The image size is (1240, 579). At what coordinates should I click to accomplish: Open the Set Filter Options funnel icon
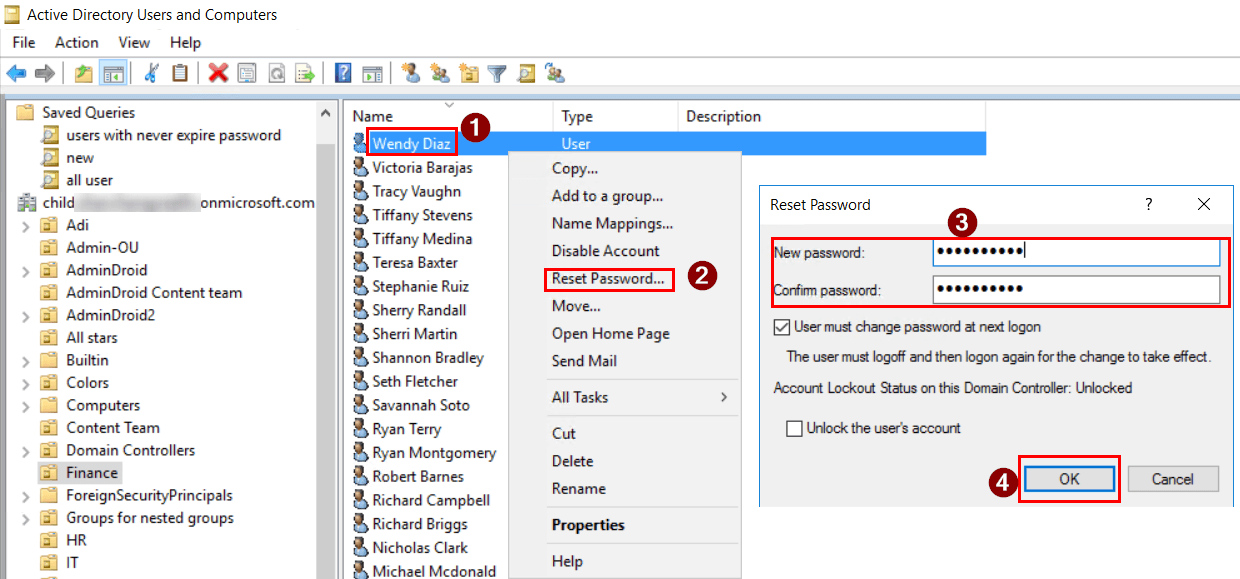[x=498, y=72]
